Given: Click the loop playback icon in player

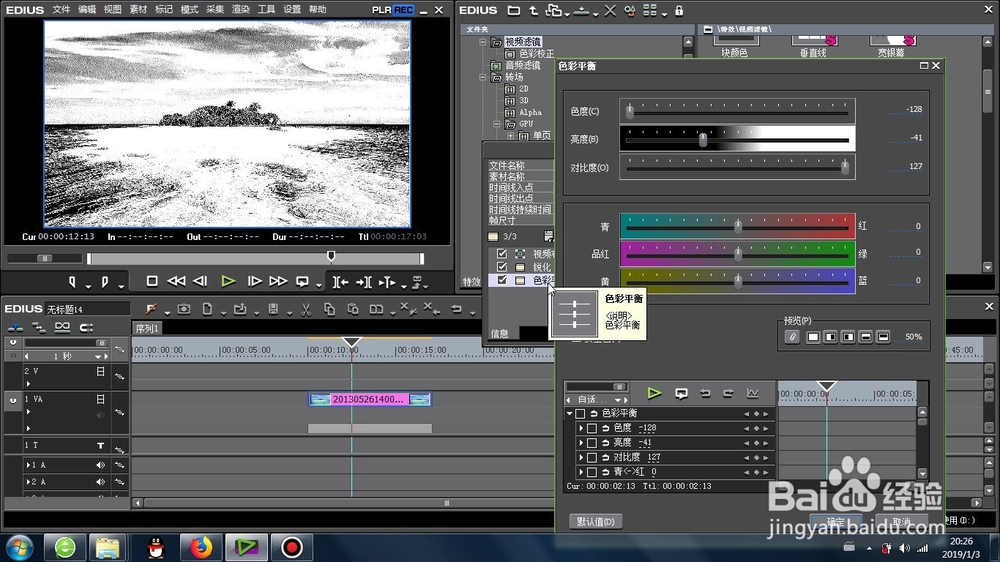Looking at the screenshot, I should point(302,281).
